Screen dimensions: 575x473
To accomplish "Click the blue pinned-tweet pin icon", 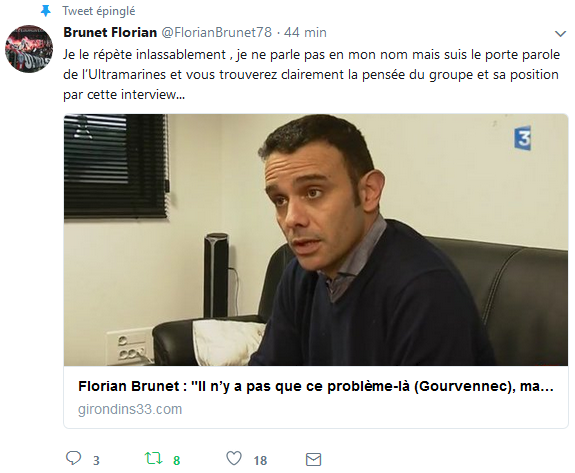I will tap(45, 11).
